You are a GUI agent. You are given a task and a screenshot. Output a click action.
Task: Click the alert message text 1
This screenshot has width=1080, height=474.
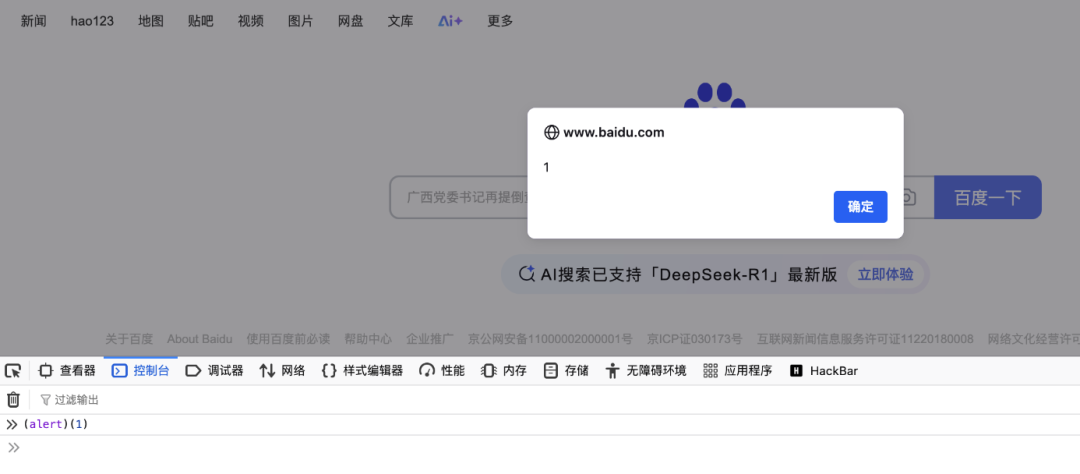pyautogui.click(x=546, y=167)
